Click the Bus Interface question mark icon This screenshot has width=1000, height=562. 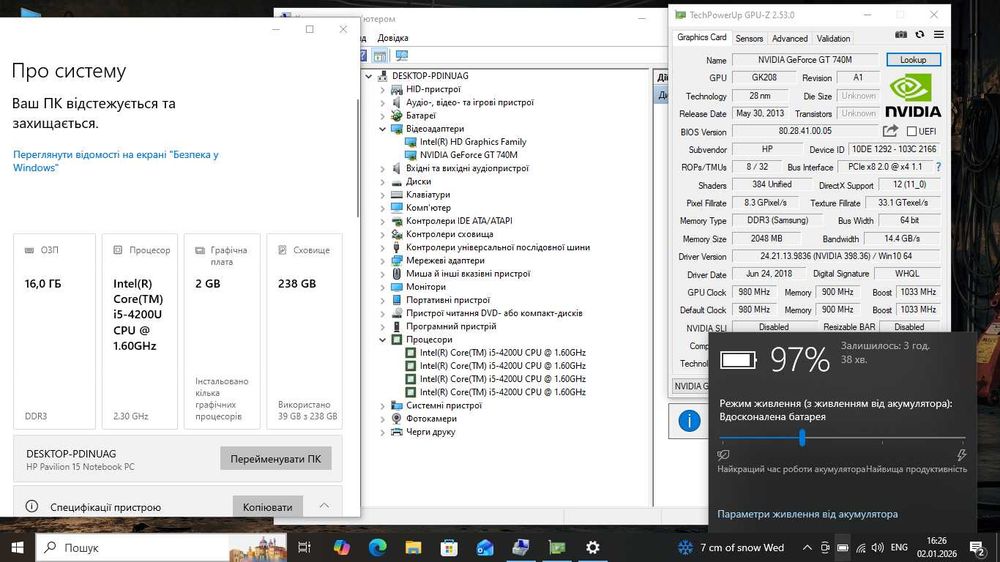938,166
